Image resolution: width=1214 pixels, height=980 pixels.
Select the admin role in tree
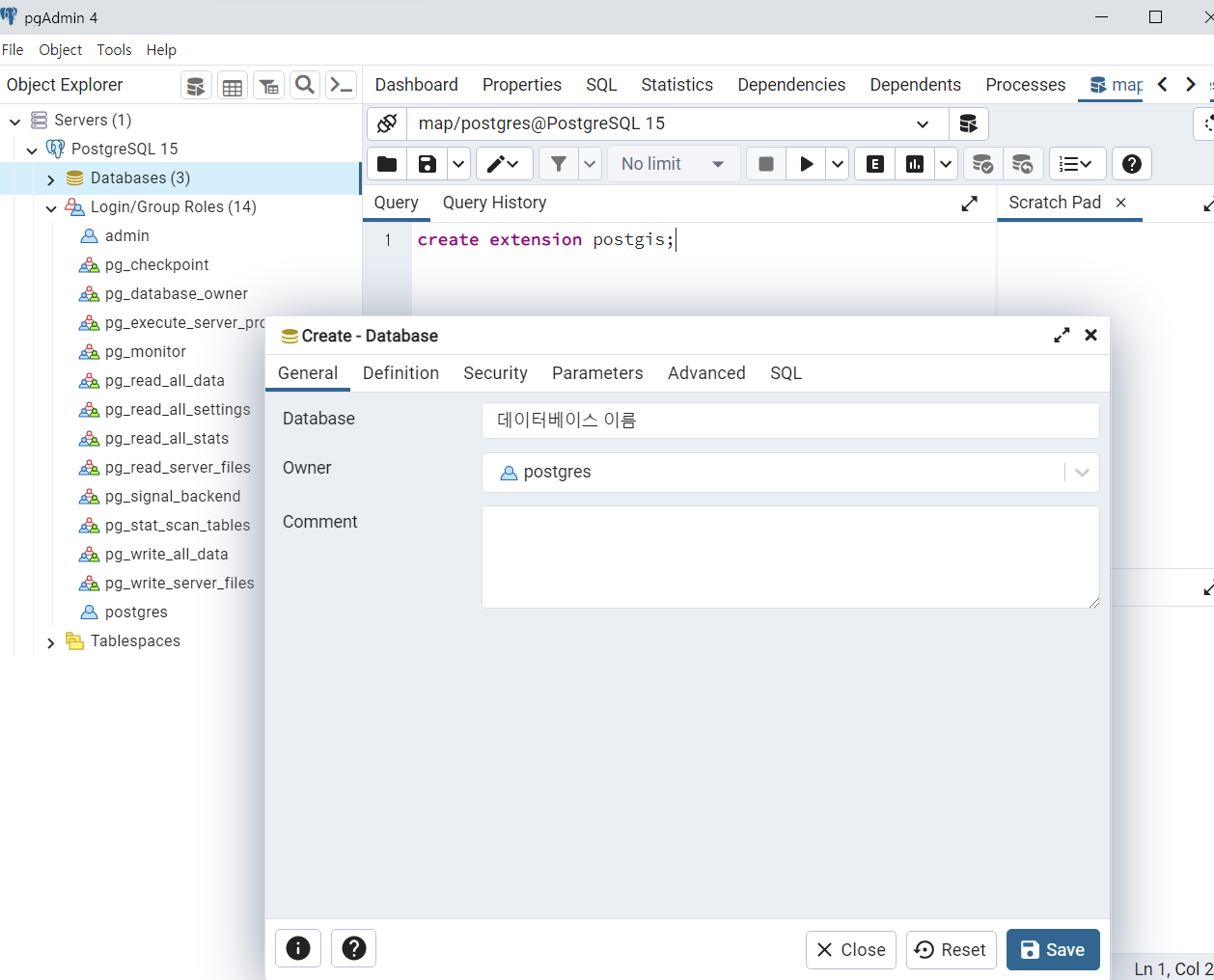point(126,236)
